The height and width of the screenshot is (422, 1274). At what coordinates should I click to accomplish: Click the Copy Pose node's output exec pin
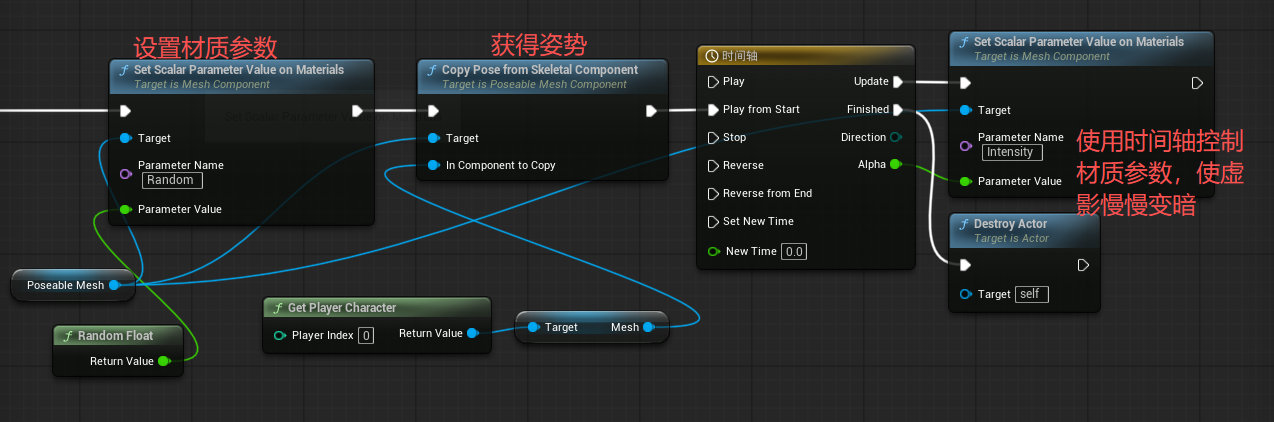point(651,111)
